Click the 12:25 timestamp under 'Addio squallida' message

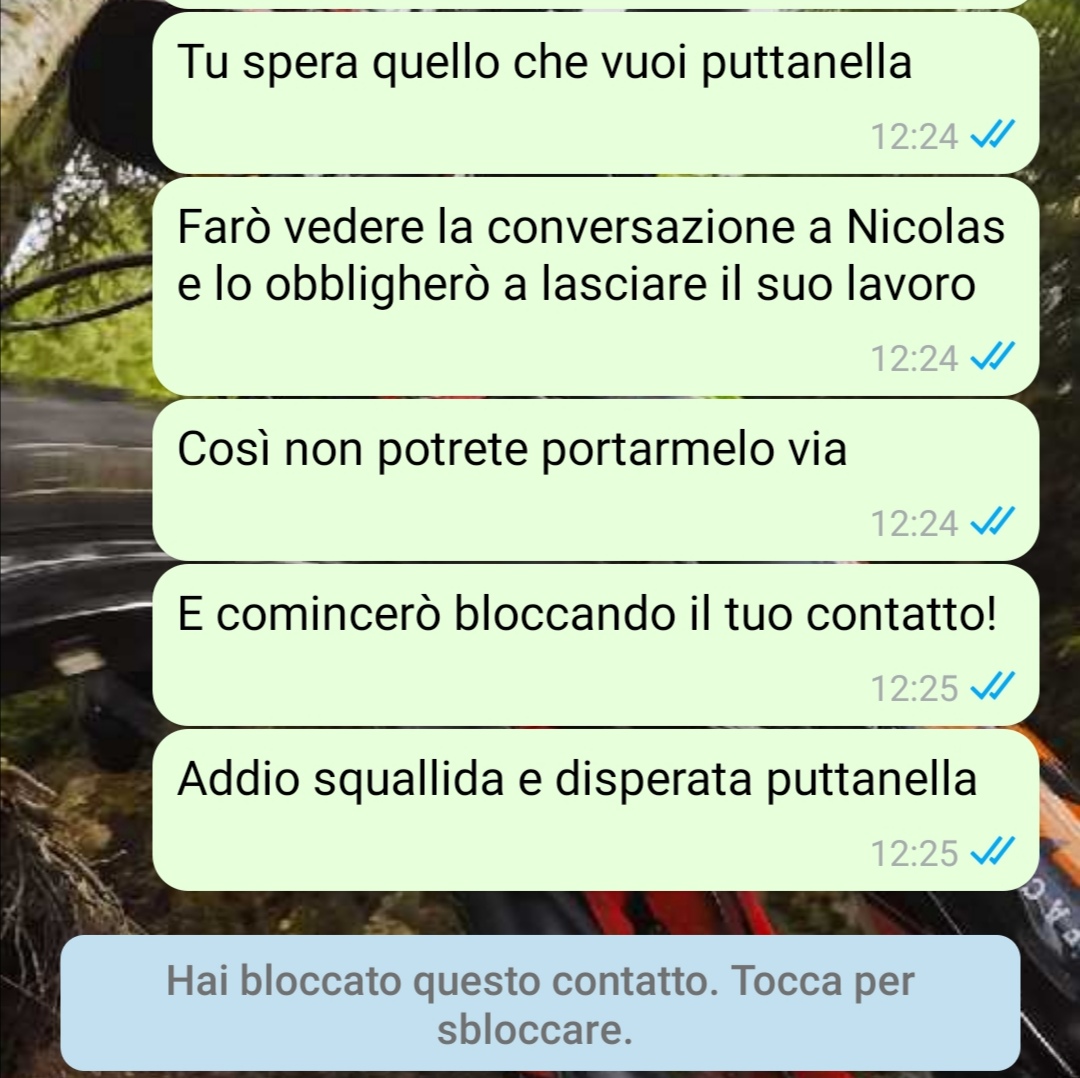point(914,853)
